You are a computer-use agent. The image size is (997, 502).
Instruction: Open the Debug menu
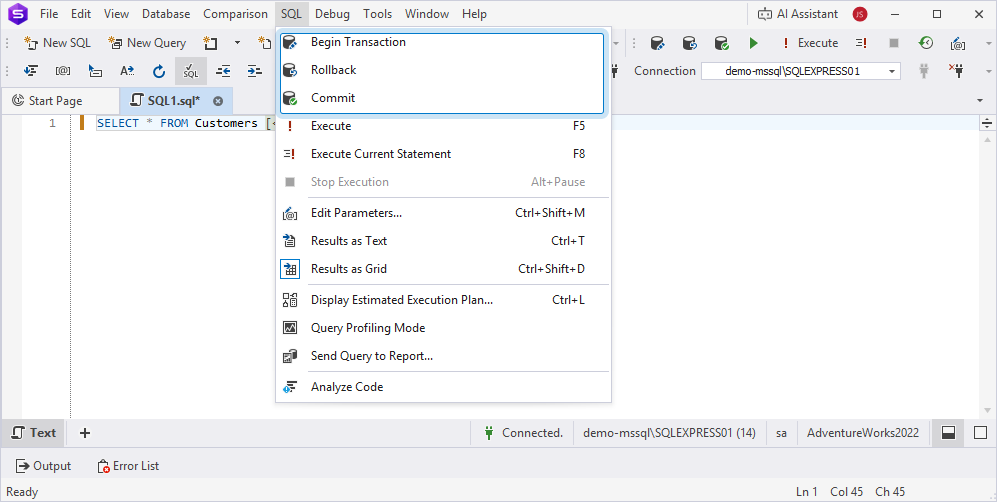click(x=332, y=13)
